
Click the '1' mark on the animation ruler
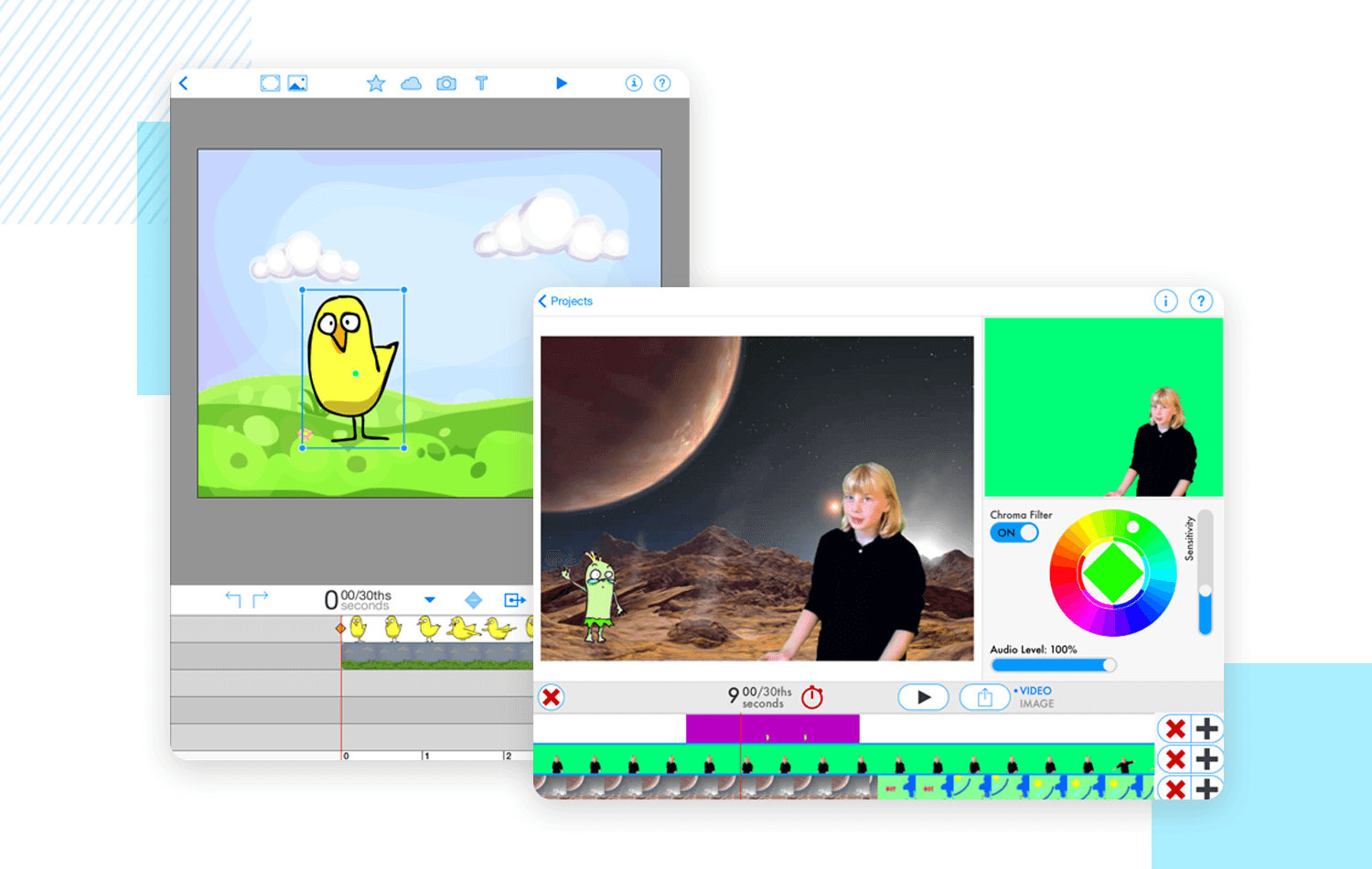click(426, 756)
